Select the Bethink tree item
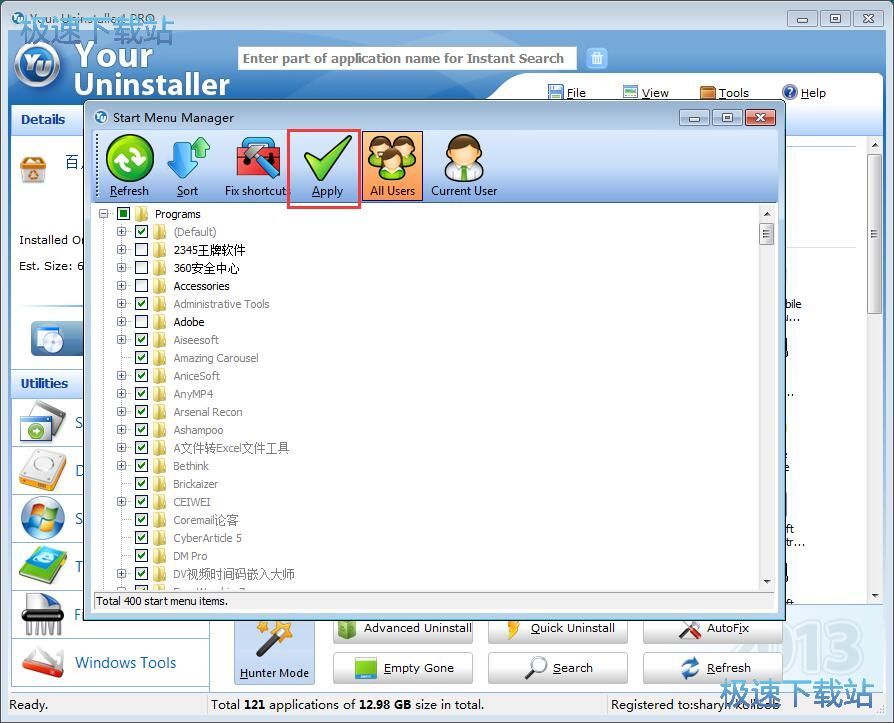Viewport: 894px width, 723px height. 191,465
